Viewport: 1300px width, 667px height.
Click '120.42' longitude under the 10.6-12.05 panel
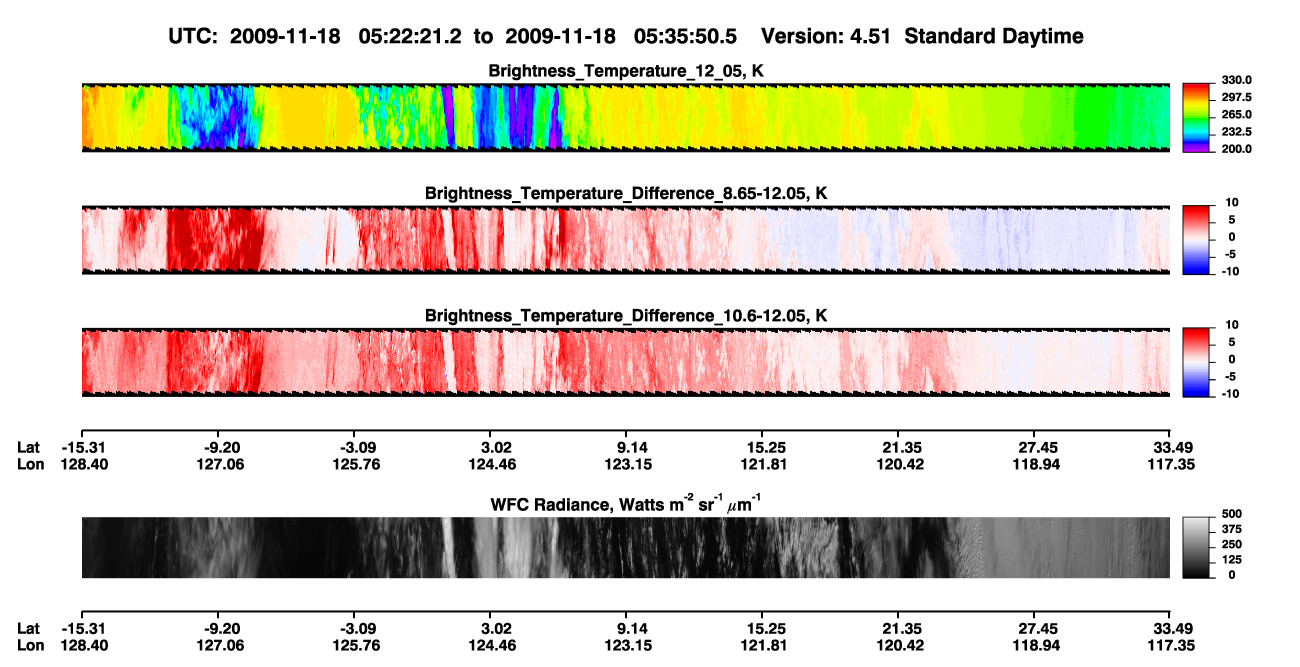(900, 465)
